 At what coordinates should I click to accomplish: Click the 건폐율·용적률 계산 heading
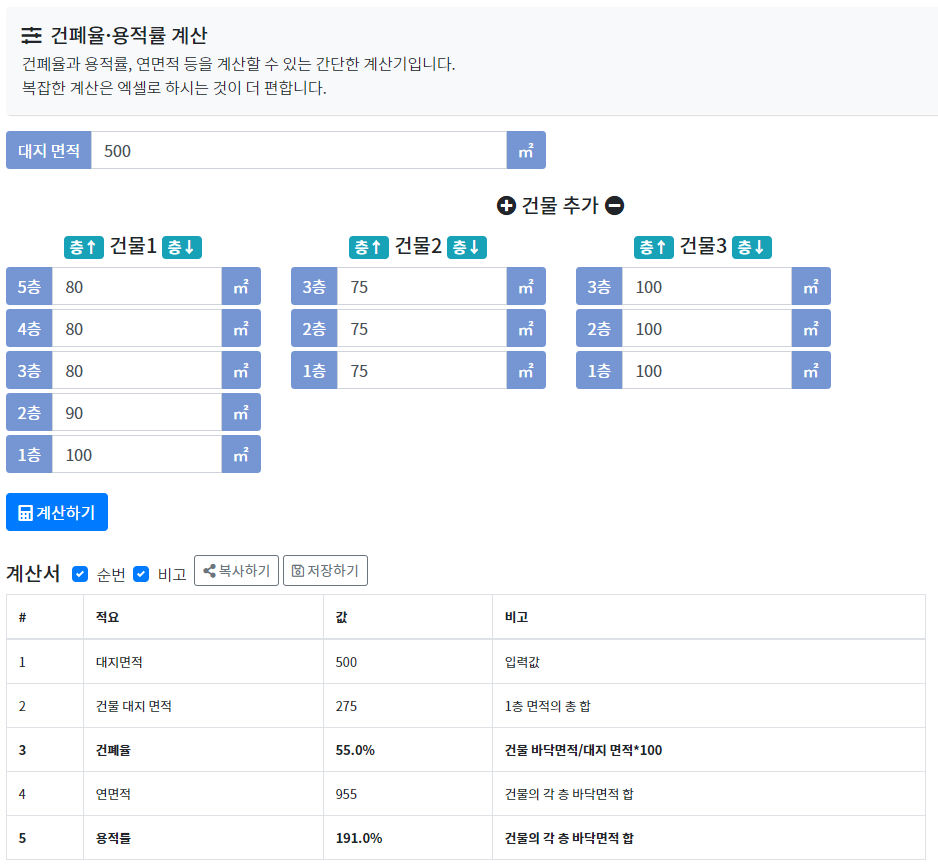point(129,35)
